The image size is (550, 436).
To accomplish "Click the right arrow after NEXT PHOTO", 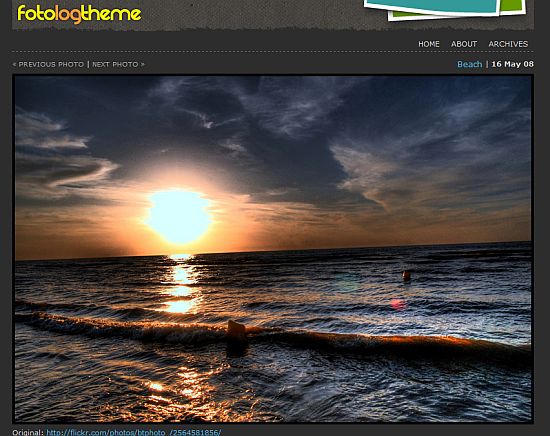I will coord(143,64).
